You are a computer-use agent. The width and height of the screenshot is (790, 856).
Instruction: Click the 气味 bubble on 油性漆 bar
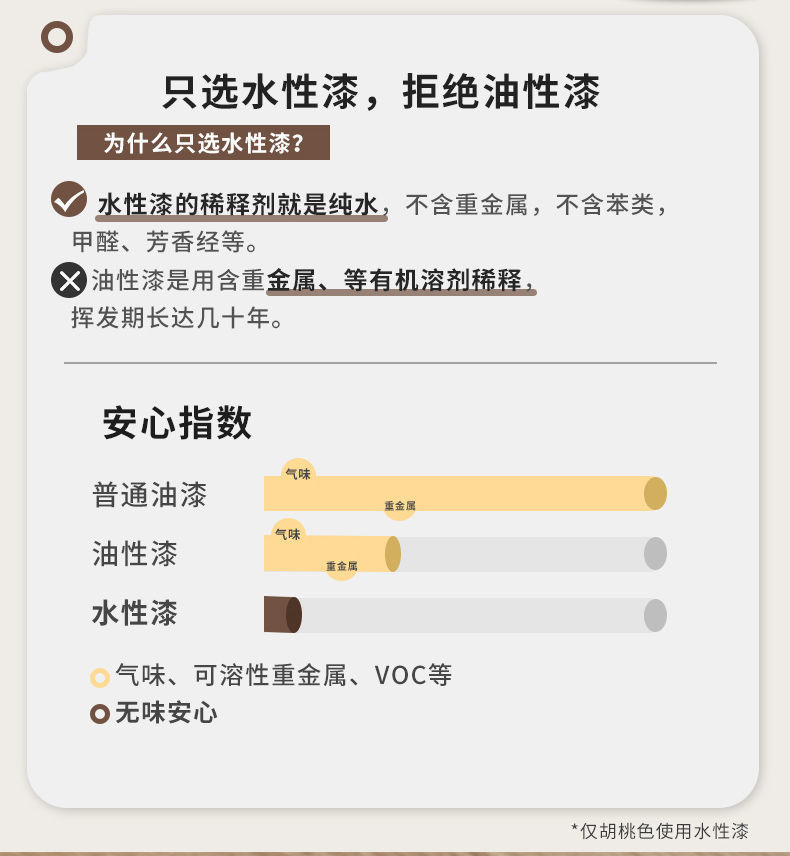[288, 534]
